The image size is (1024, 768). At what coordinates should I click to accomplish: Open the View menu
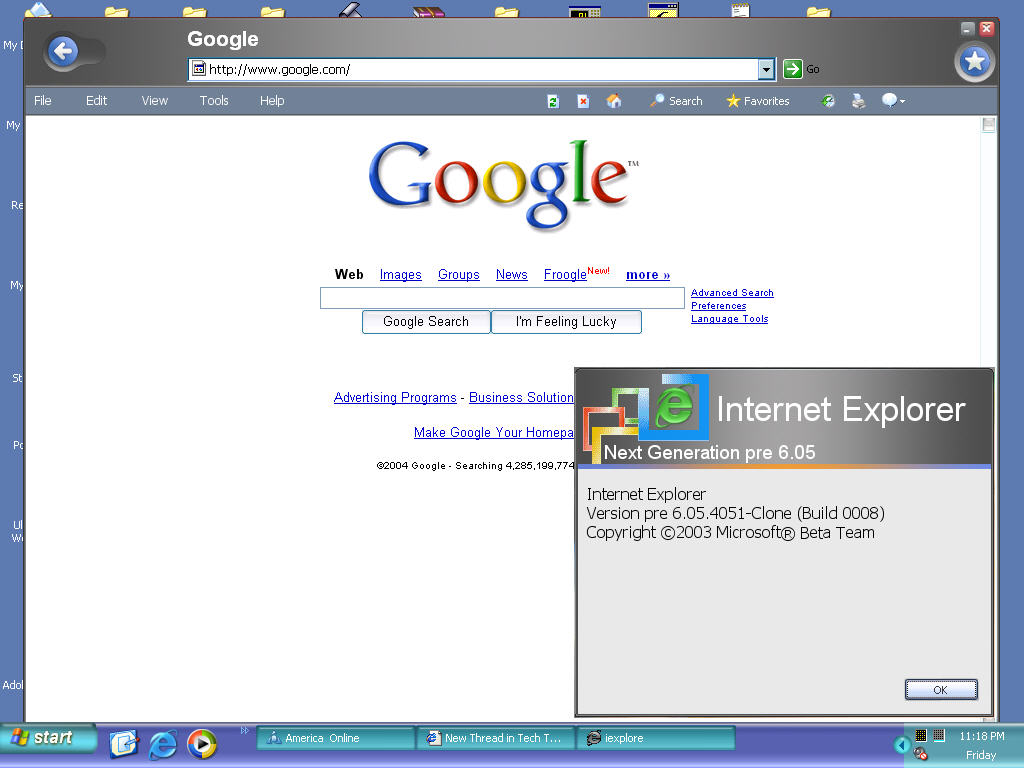[x=155, y=101]
